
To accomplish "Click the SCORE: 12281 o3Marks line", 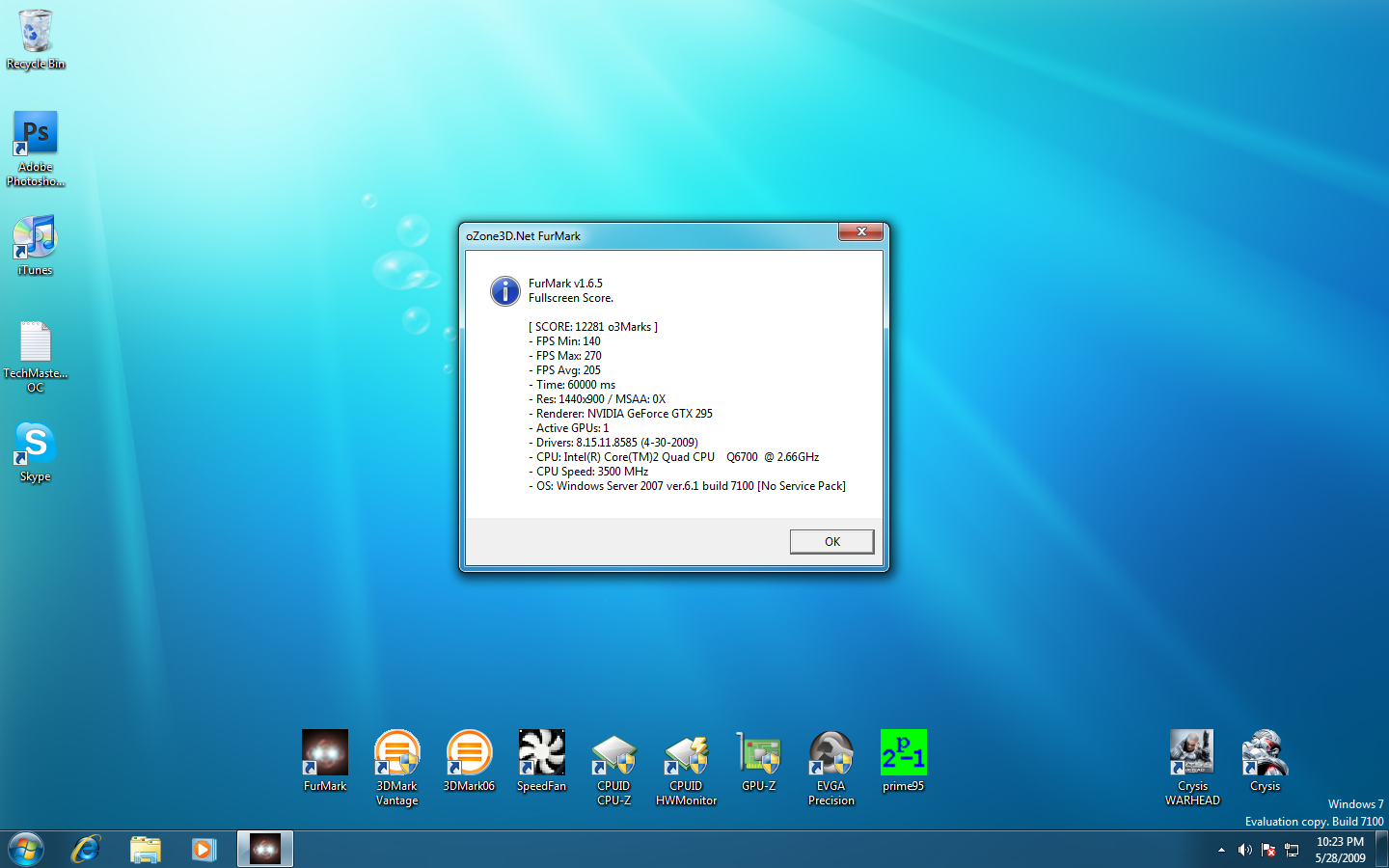I will click(593, 327).
